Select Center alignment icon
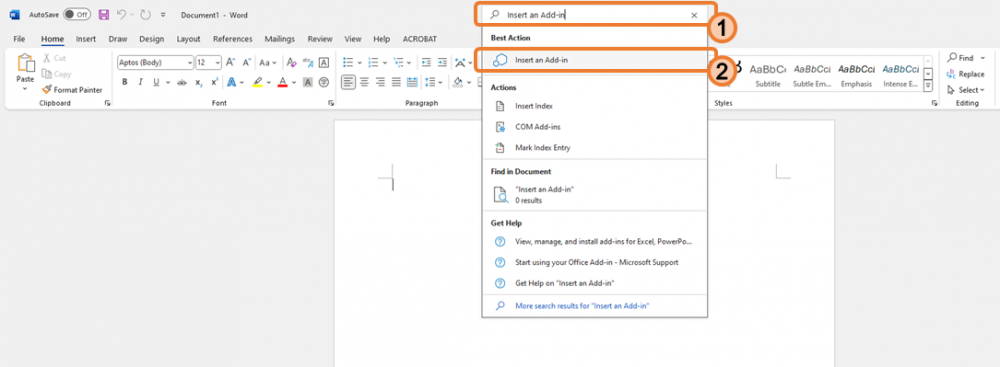Screen dimensions: 1000x367 tap(365, 82)
